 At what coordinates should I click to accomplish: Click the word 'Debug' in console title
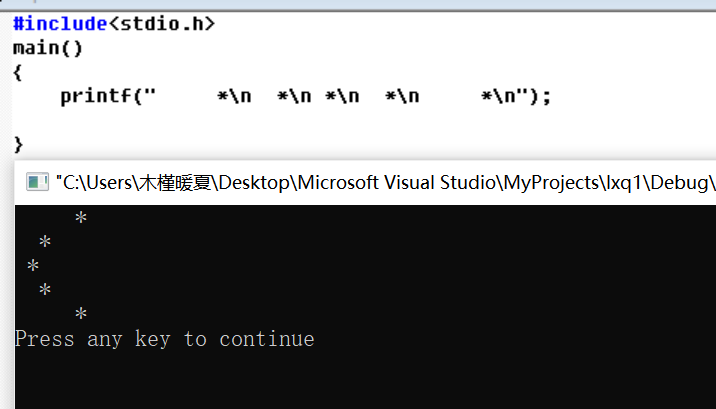pos(678,183)
